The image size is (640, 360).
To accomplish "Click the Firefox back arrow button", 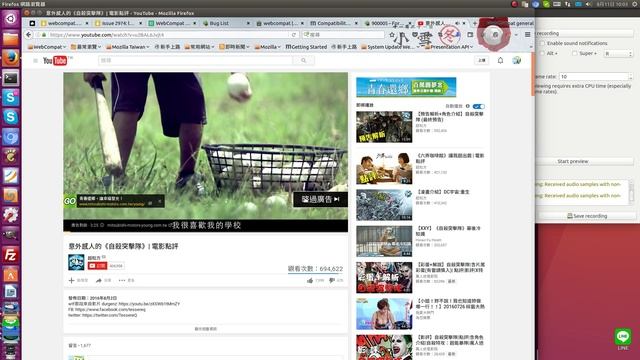I will 29,35.
